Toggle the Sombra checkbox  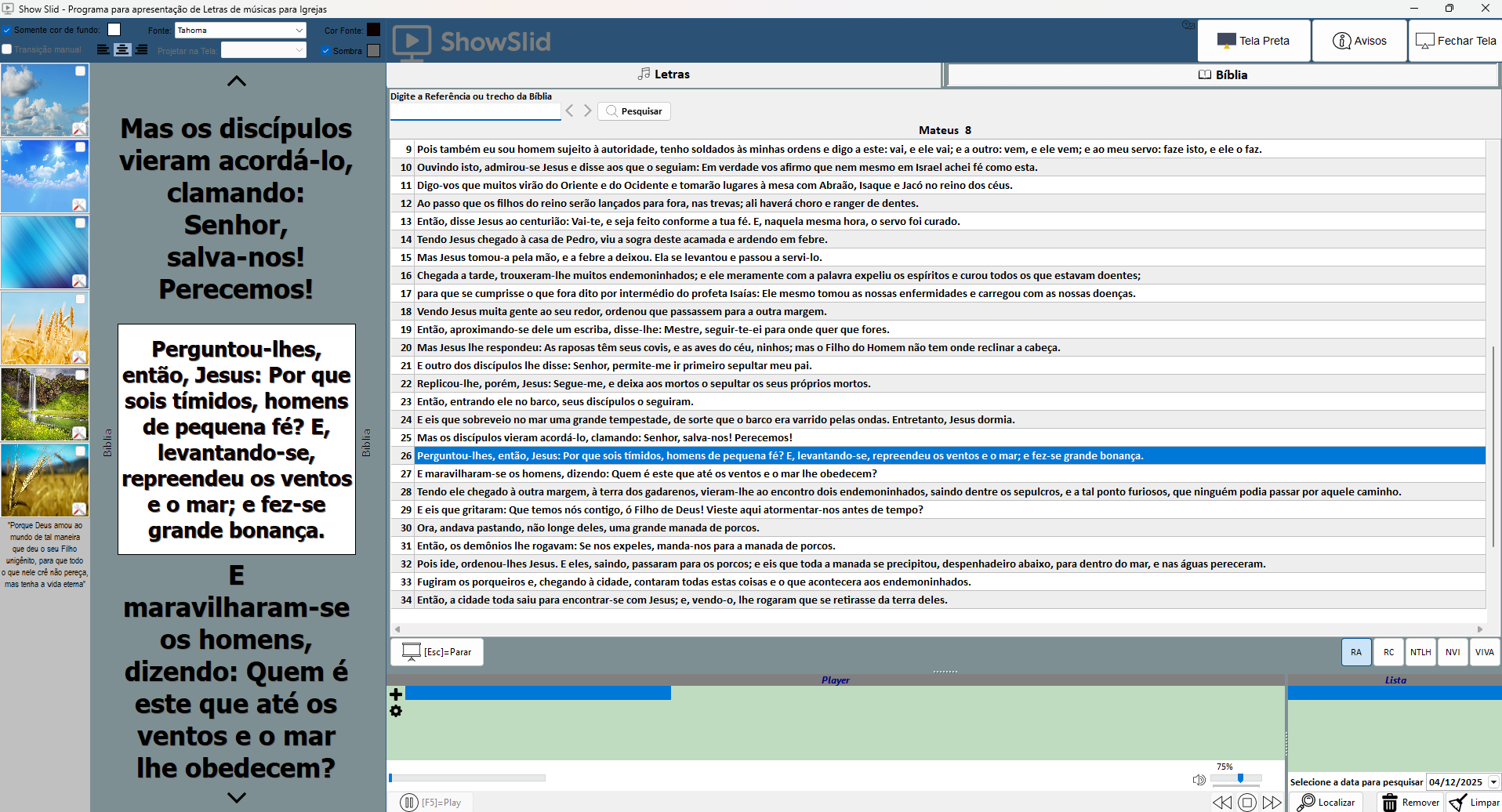pyautogui.click(x=325, y=51)
